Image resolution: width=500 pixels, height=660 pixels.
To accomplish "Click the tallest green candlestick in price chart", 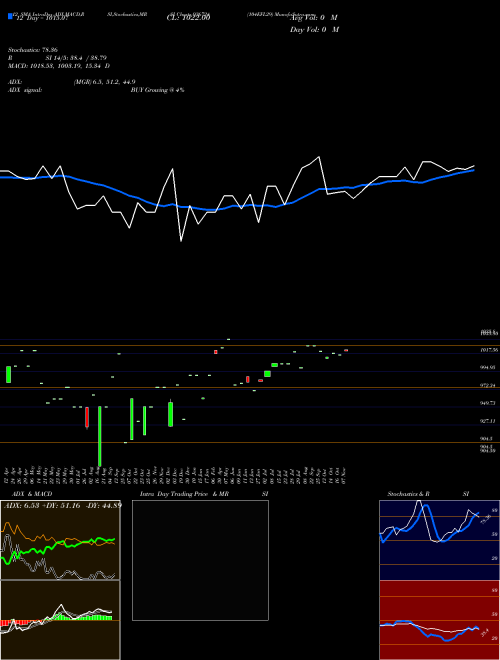I will (x=100, y=436).
